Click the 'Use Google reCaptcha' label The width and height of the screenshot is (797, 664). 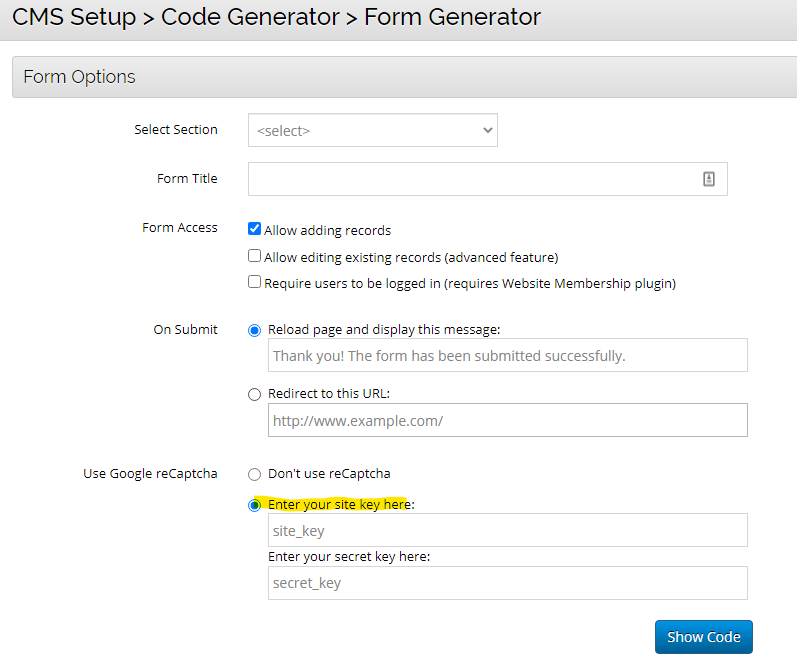150,474
